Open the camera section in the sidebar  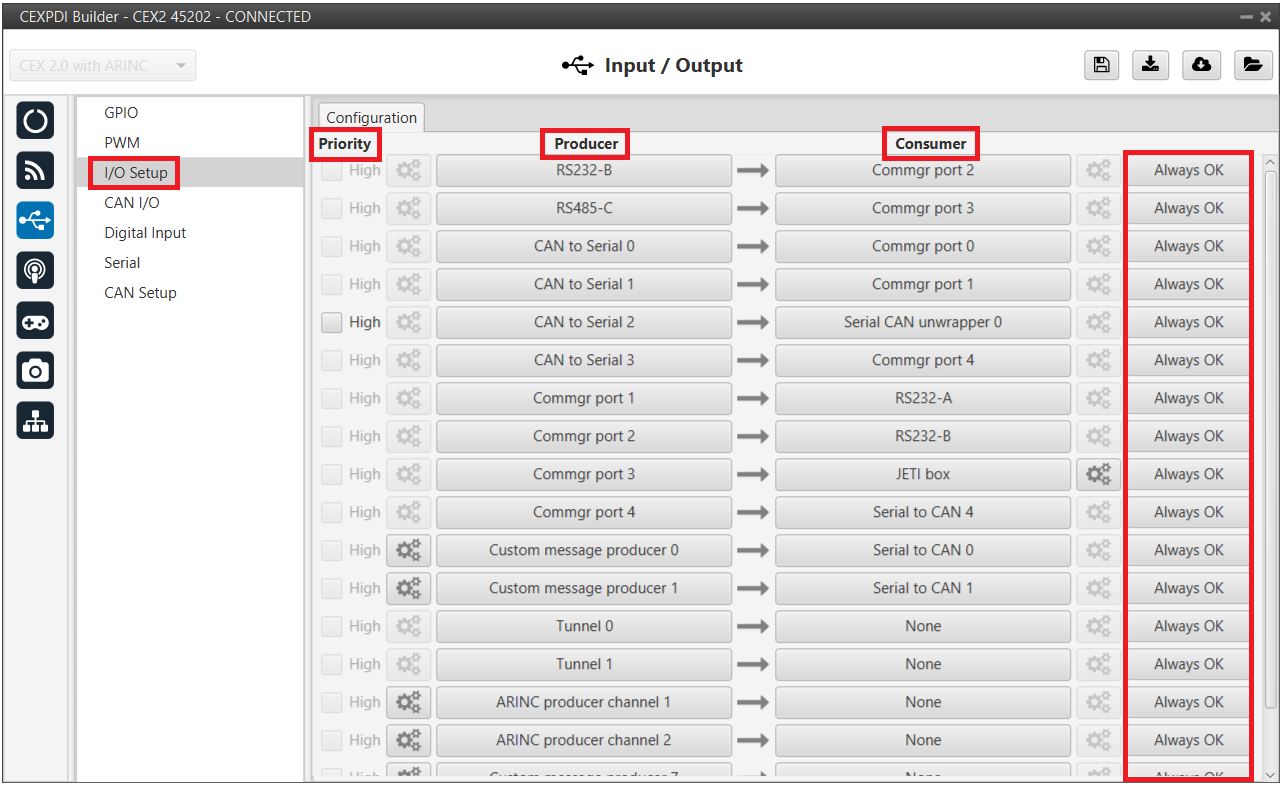[35, 371]
